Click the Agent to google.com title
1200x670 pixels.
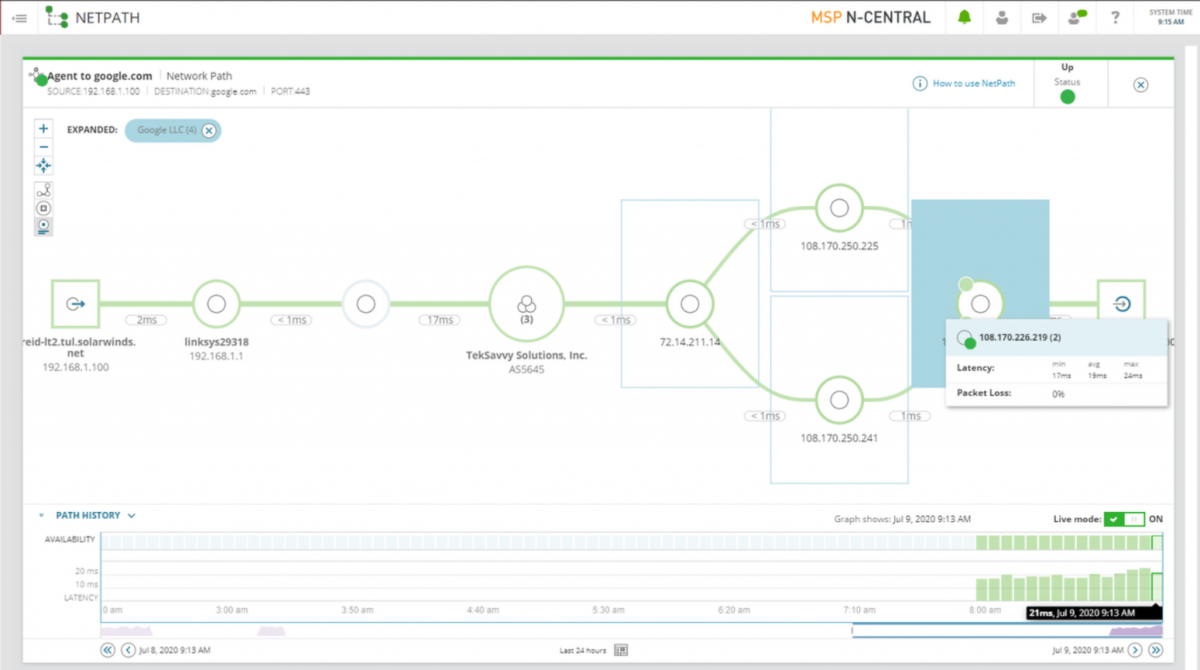[x=100, y=76]
